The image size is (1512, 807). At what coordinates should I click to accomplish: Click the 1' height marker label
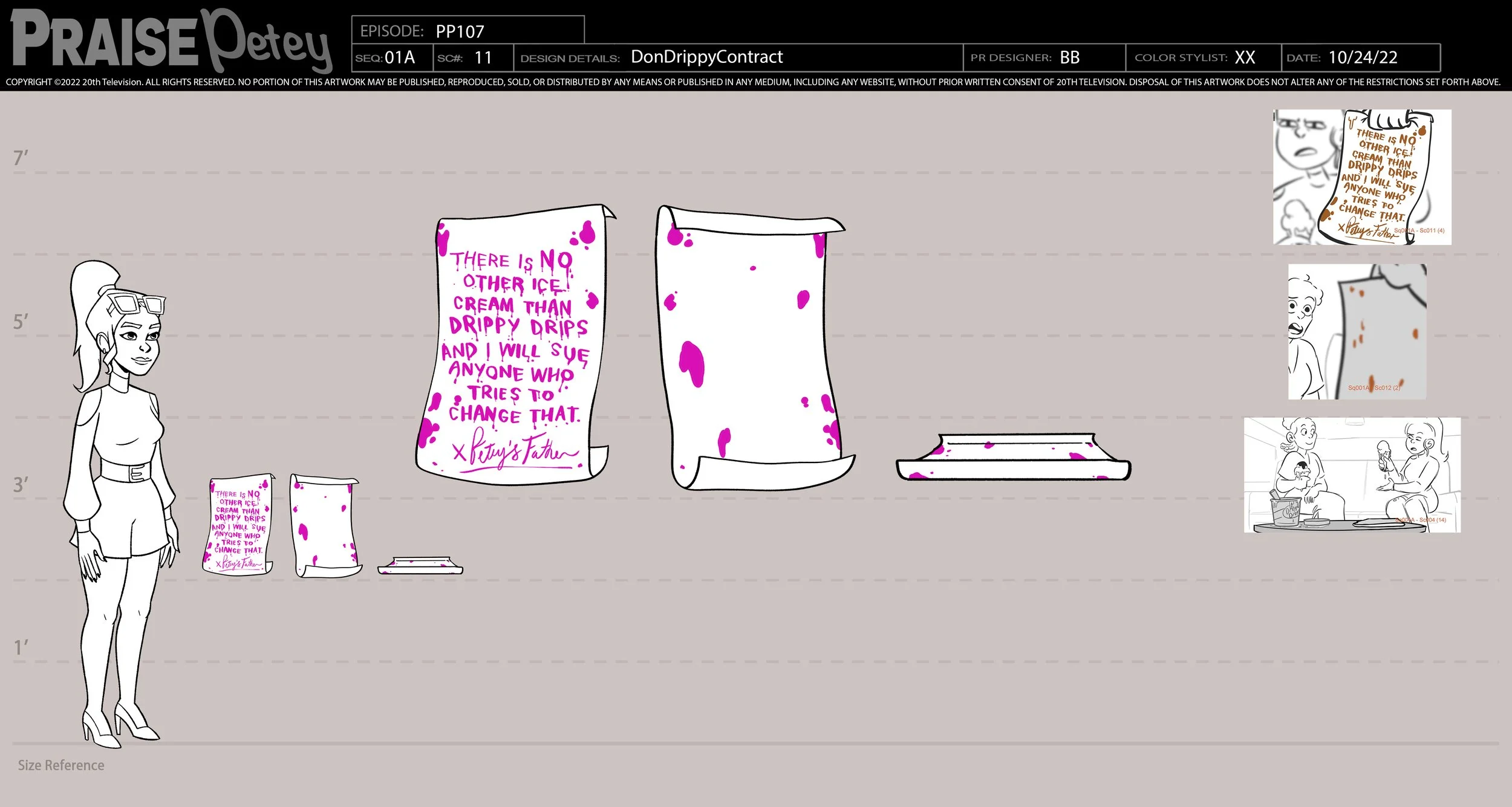(21, 648)
